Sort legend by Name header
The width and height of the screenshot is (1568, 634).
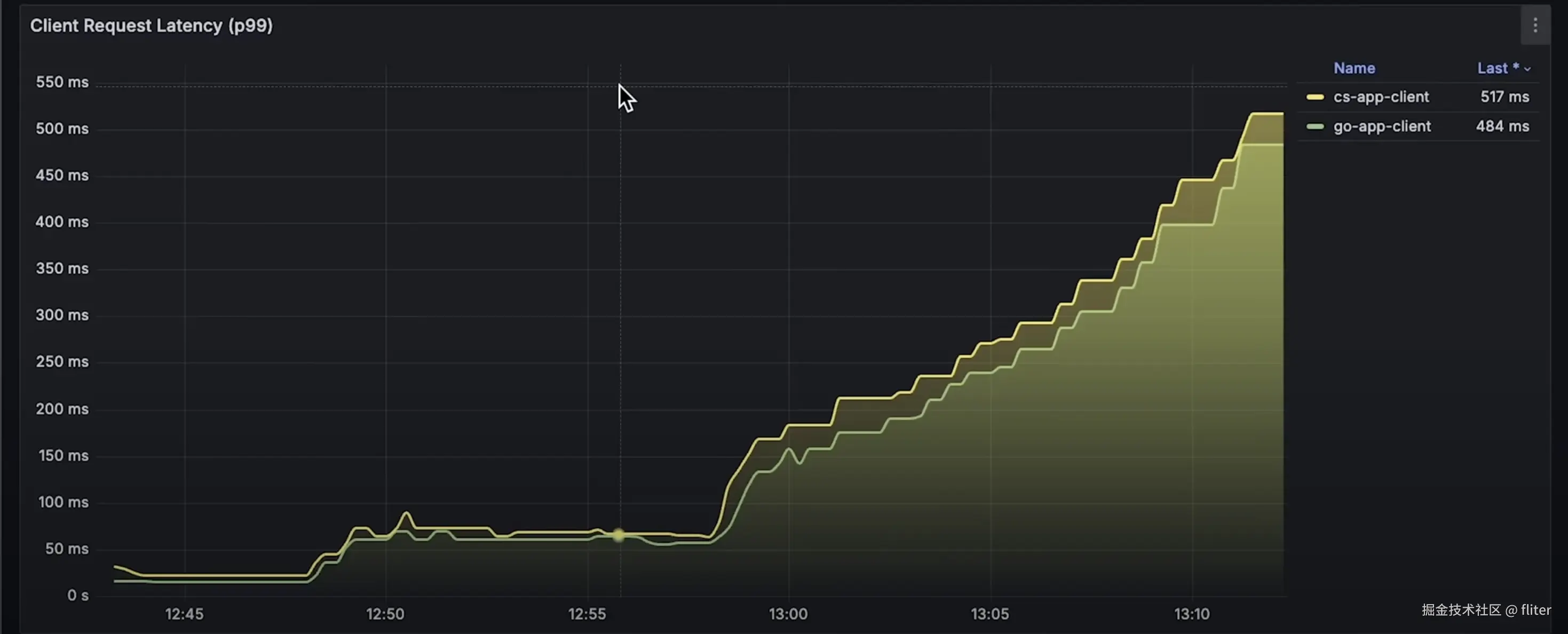pyautogui.click(x=1354, y=68)
